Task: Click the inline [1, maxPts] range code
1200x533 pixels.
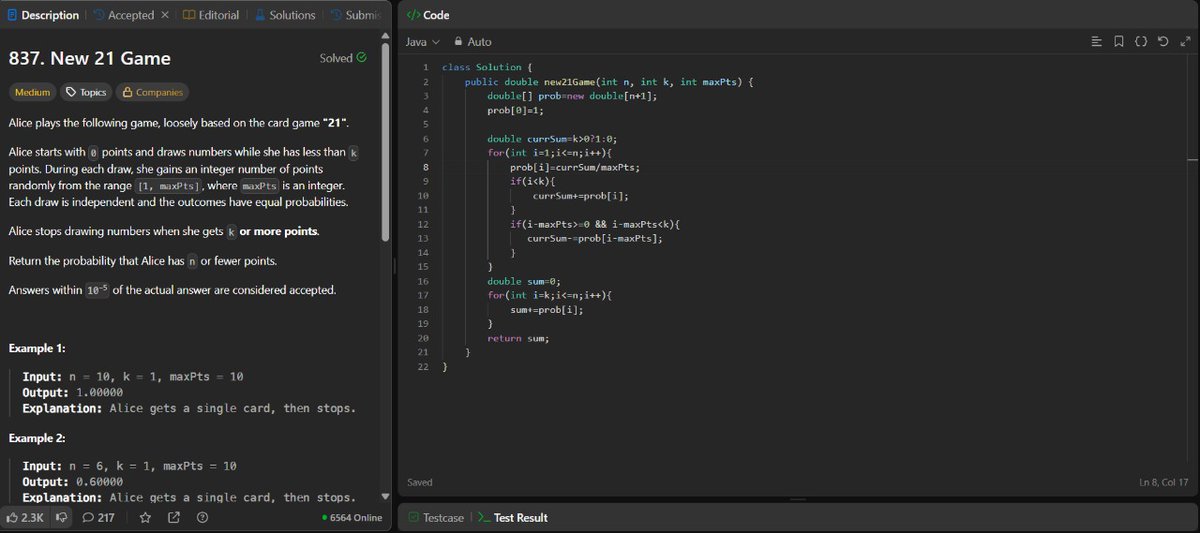Action: click(x=169, y=187)
